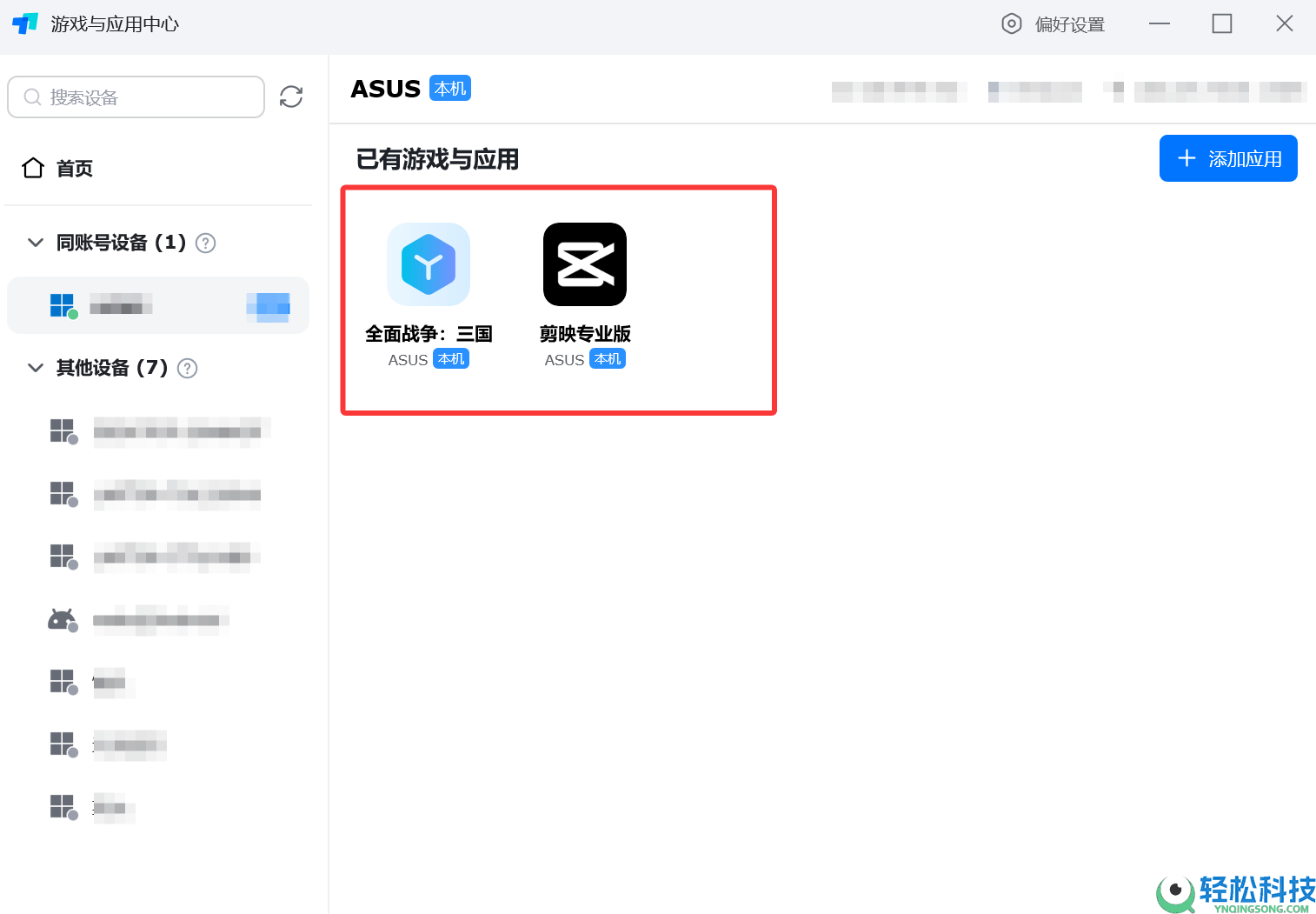
Task: Open the 全面战争：三国 game icon
Action: 429,264
